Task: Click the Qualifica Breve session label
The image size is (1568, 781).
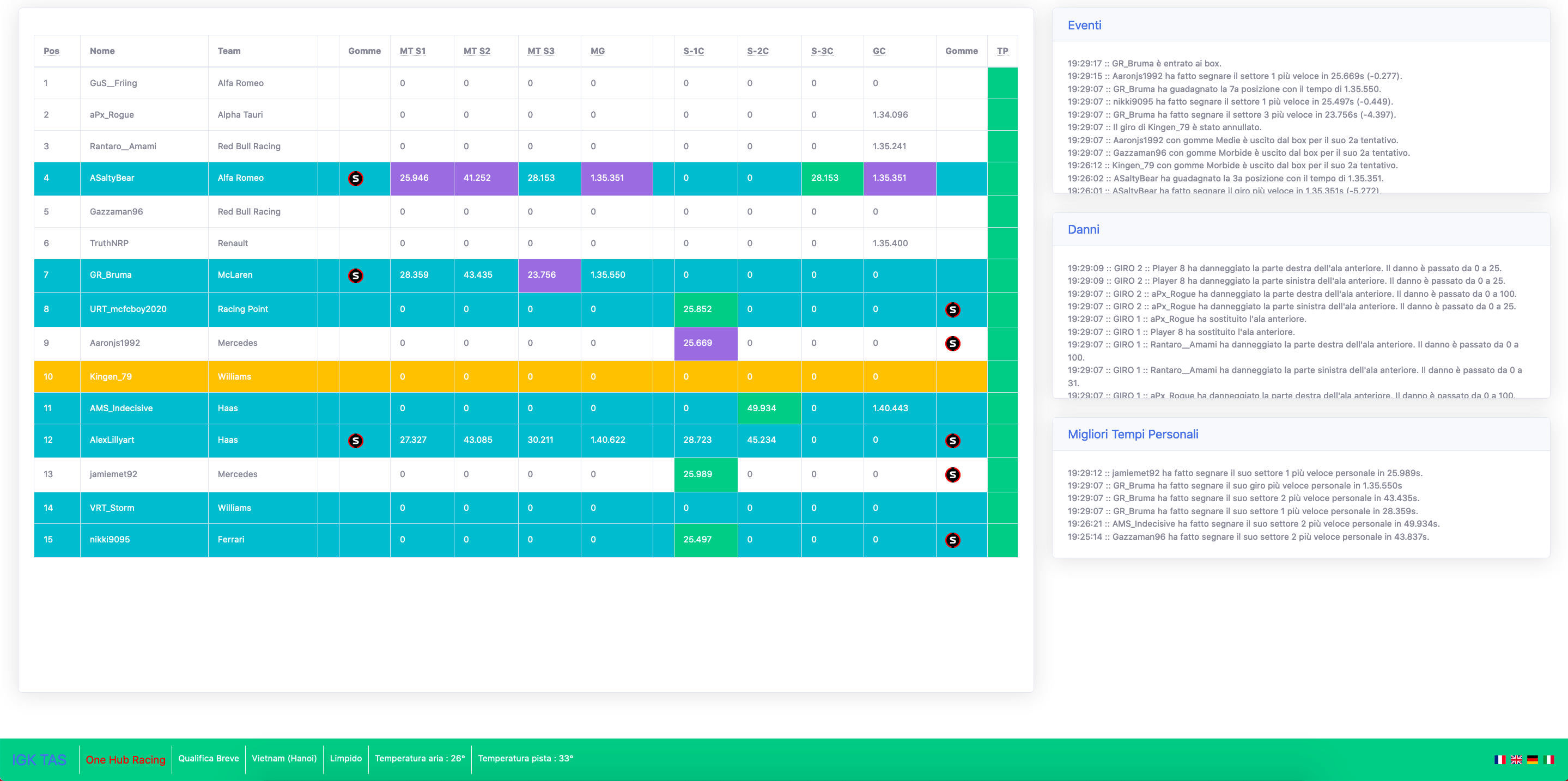Action: pyautogui.click(x=208, y=759)
